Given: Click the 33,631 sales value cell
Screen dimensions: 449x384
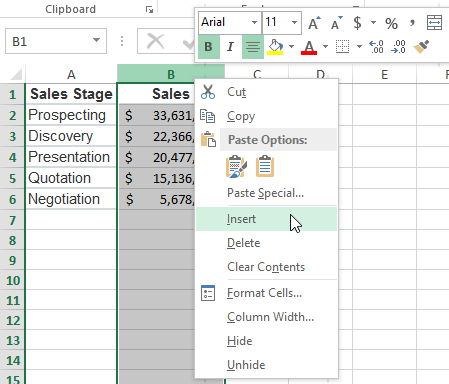Looking at the screenshot, I should pyautogui.click(x=156, y=115).
